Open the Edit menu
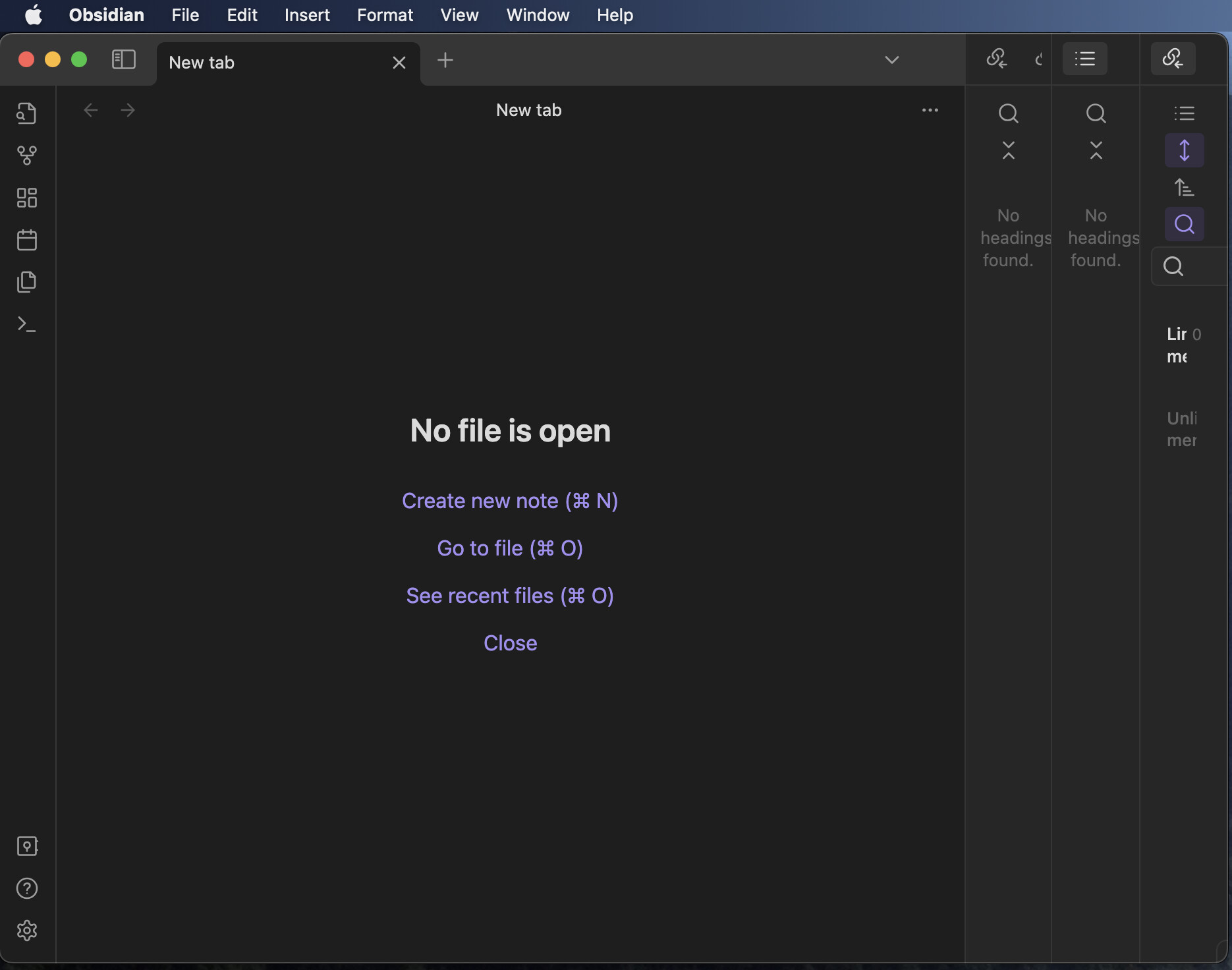Viewport: 1232px width, 970px height. click(242, 14)
